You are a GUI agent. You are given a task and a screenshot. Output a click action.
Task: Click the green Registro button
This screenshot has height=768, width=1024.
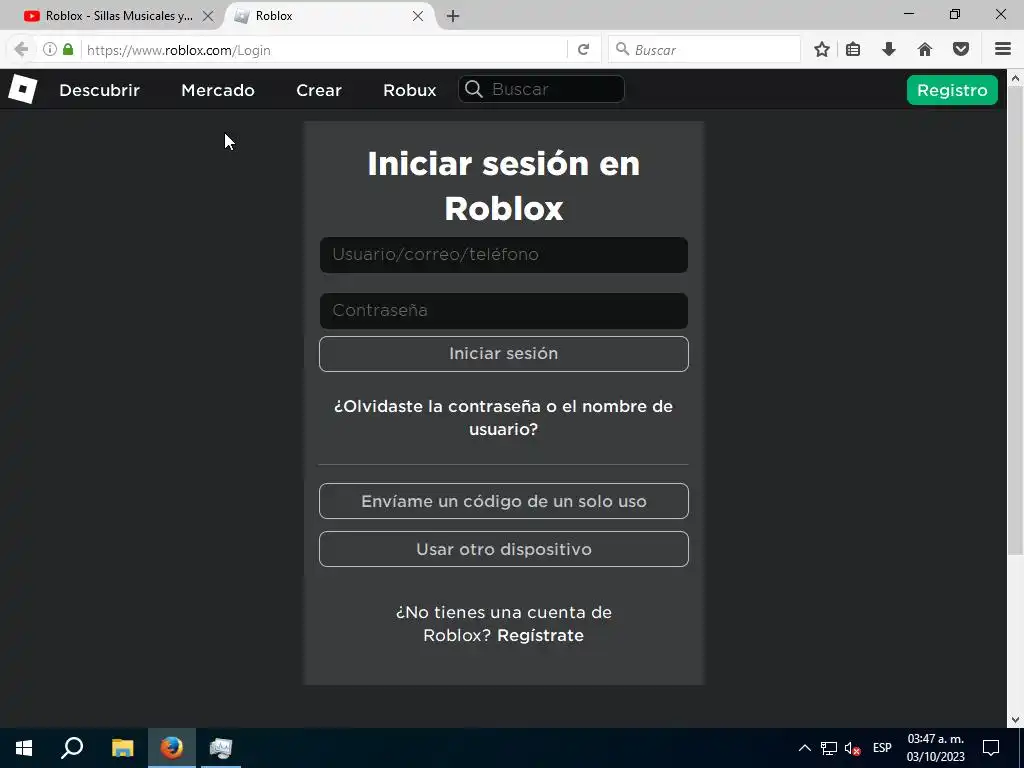(952, 90)
